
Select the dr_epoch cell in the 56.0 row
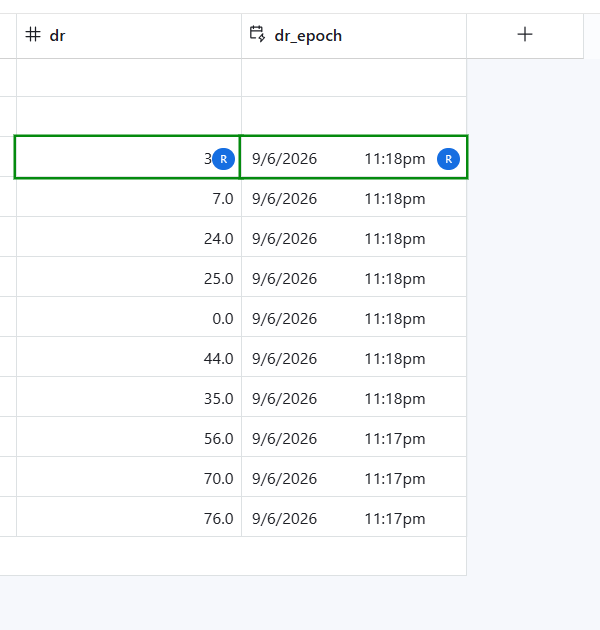(354, 437)
